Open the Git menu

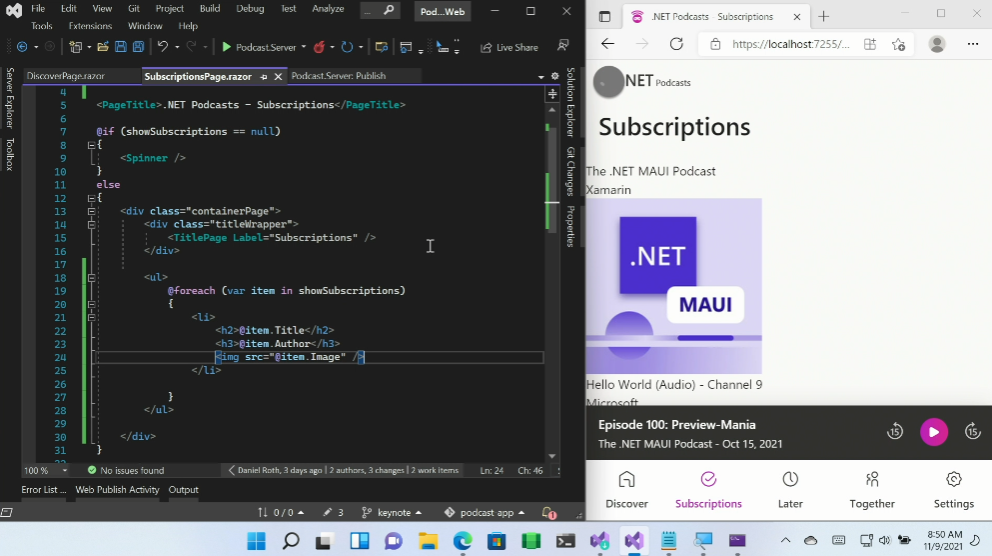click(x=133, y=8)
